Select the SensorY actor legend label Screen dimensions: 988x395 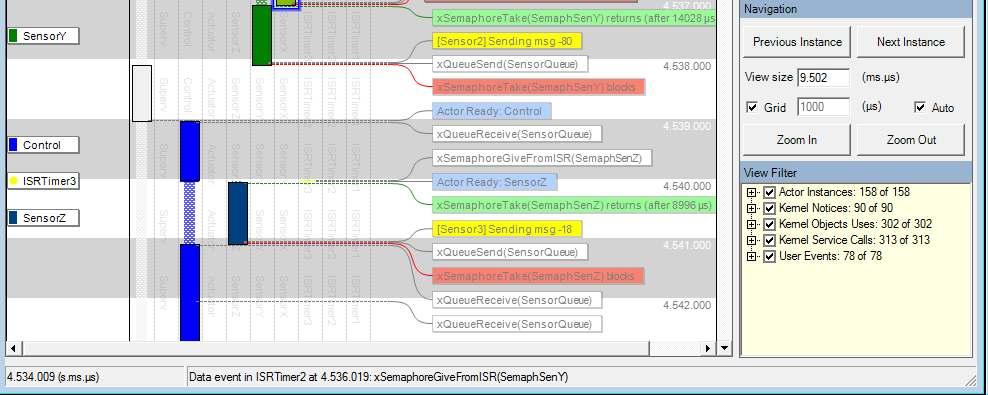coord(43,36)
